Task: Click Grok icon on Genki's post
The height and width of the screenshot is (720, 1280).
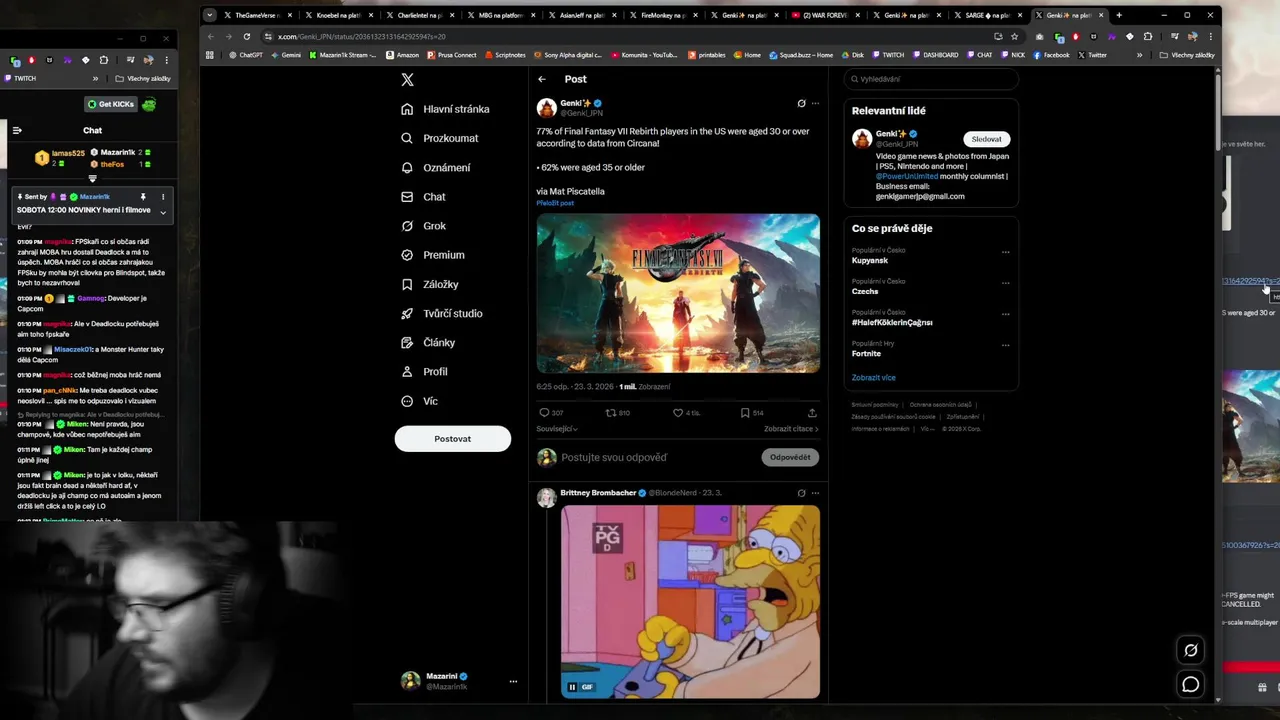Action: (x=801, y=103)
